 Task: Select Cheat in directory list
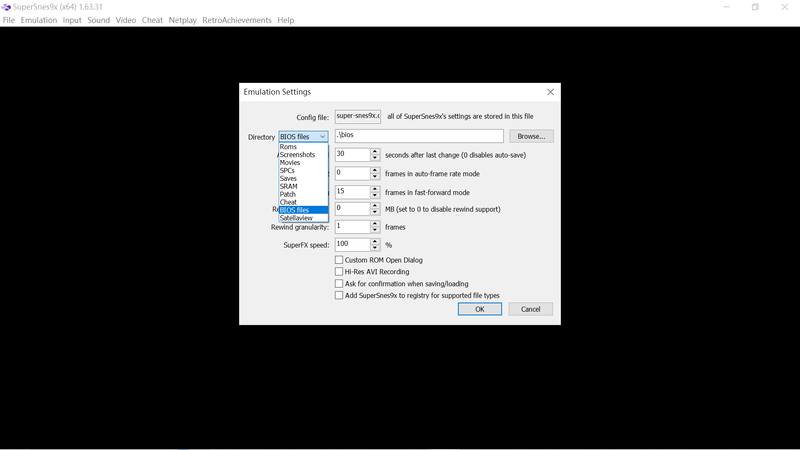click(303, 202)
